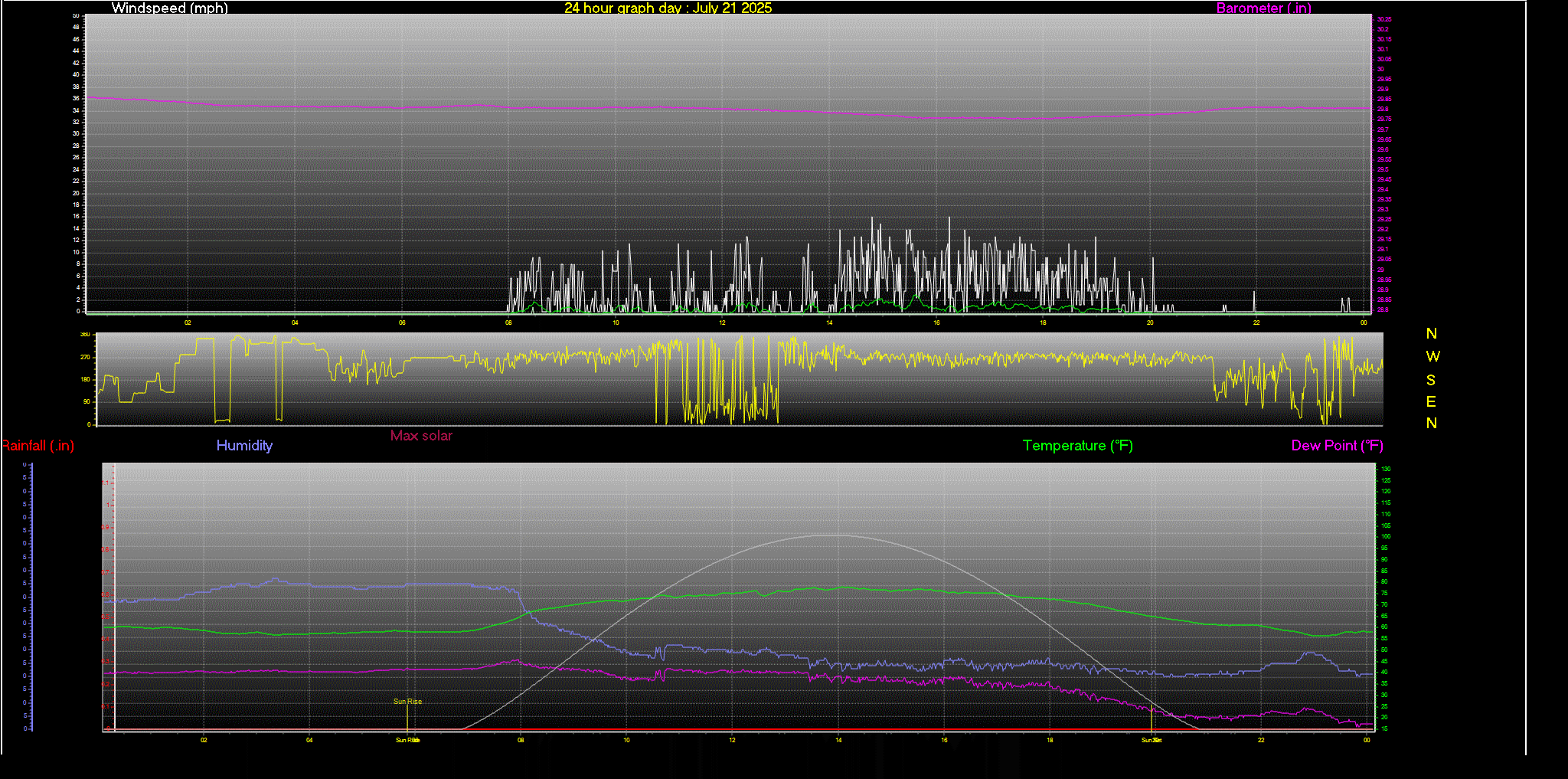
Task: Click the '90' wind direction scale value
Action: (x=87, y=401)
